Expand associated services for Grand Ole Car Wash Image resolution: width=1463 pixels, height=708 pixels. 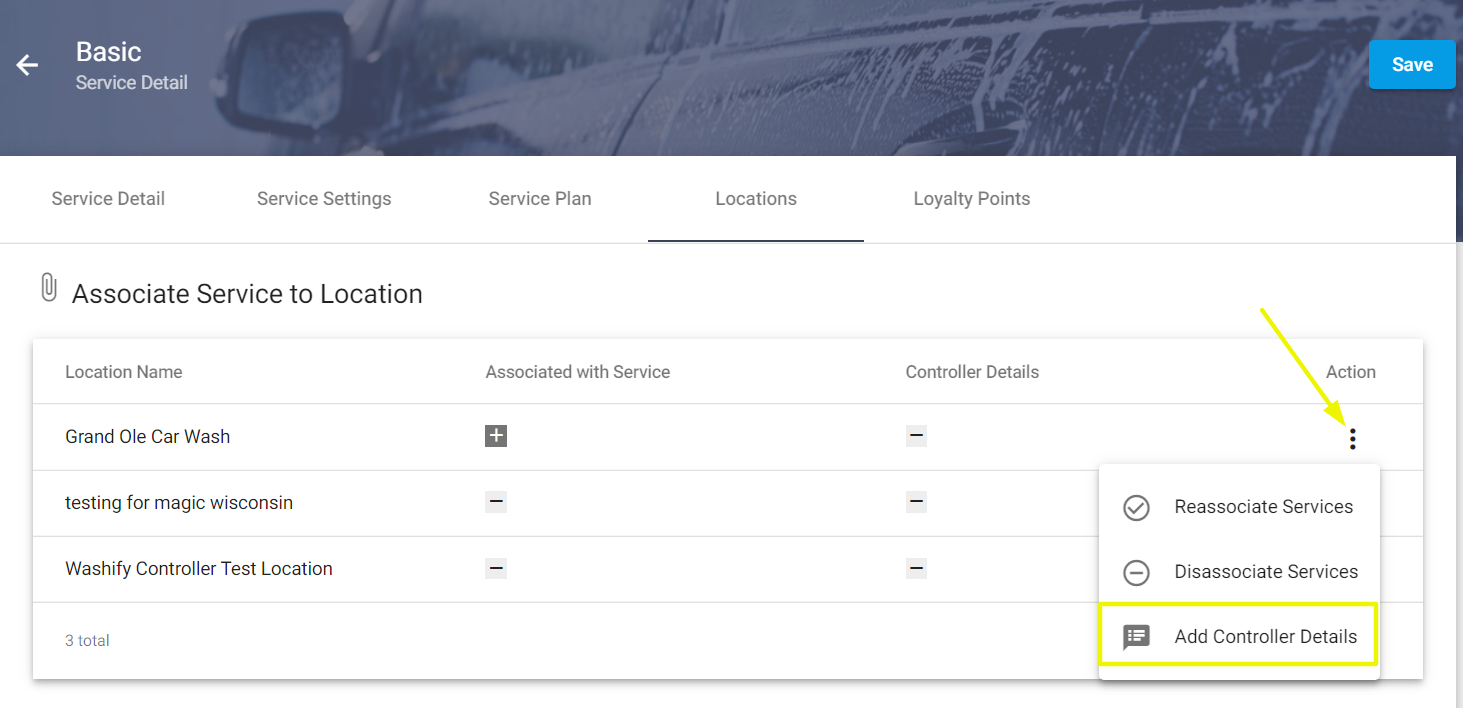coord(496,435)
